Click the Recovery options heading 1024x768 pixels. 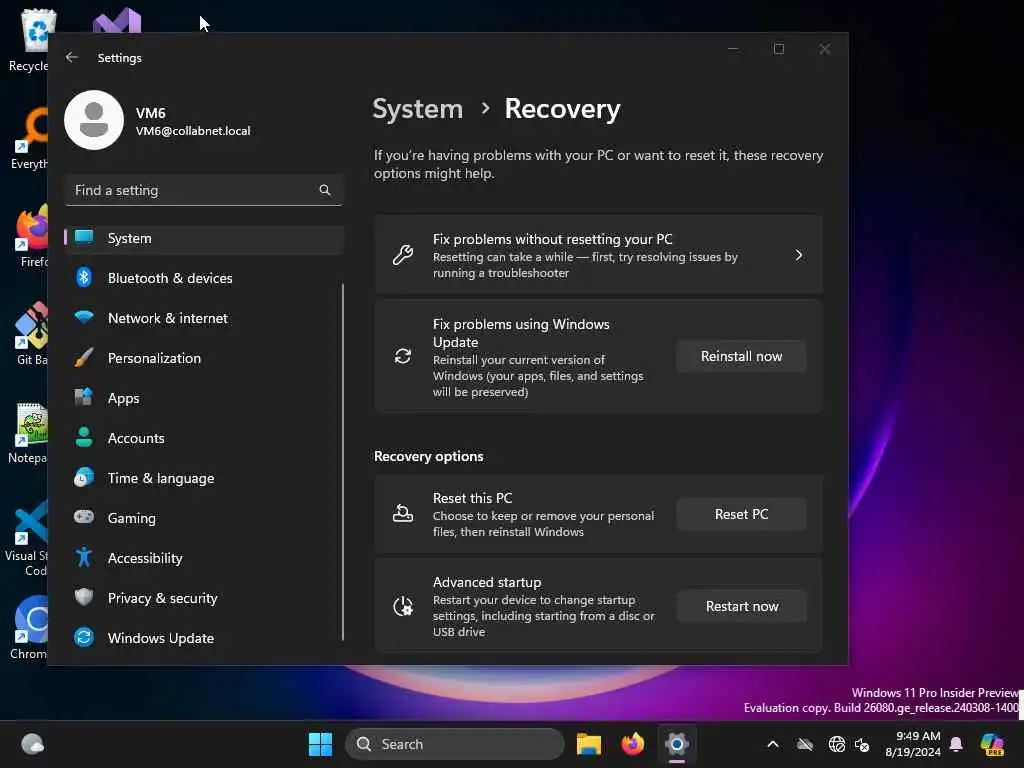[x=428, y=456]
